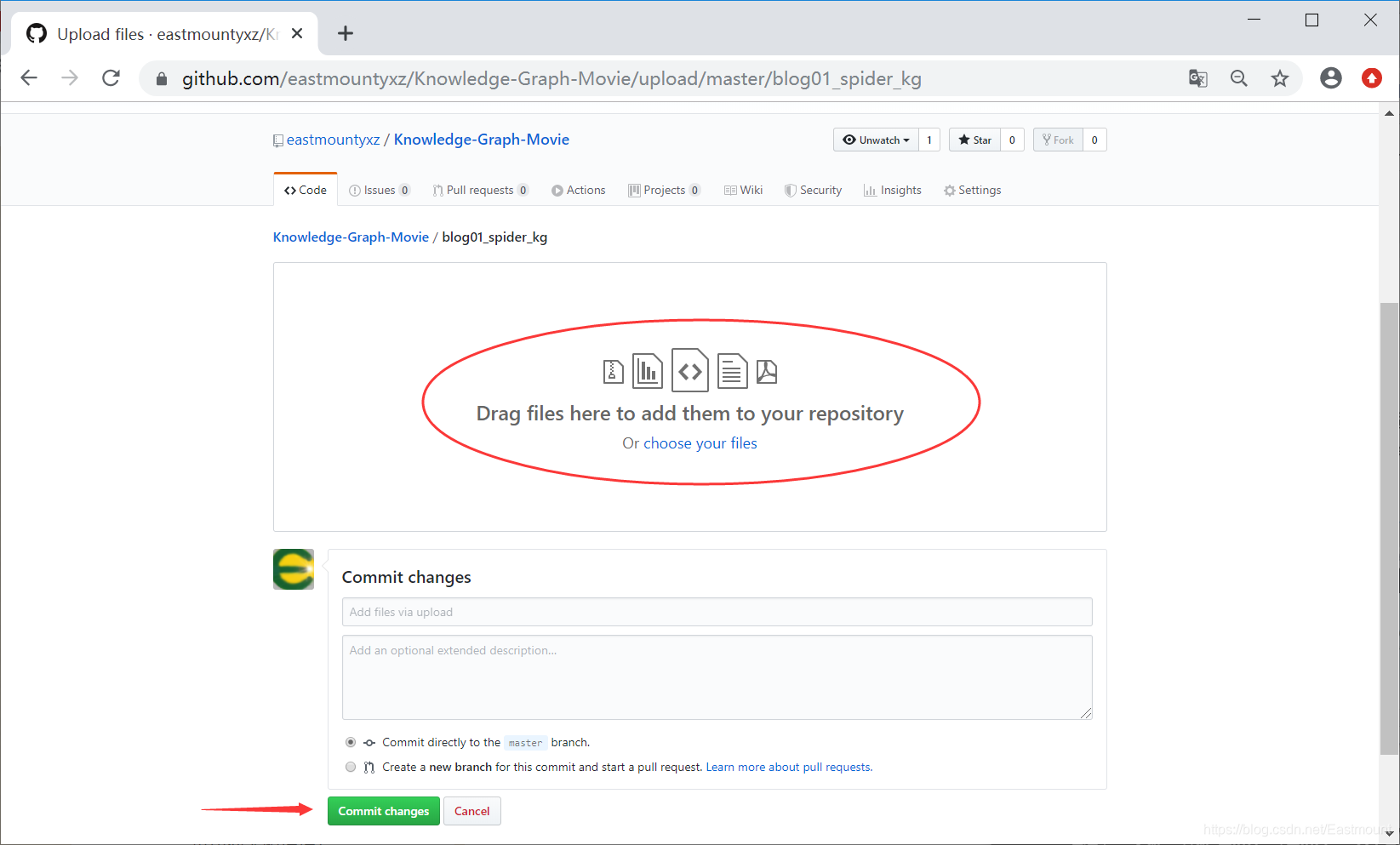Click the GitHub favicon on the tab
The image size is (1400, 845).
pyautogui.click(x=37, y=33)
